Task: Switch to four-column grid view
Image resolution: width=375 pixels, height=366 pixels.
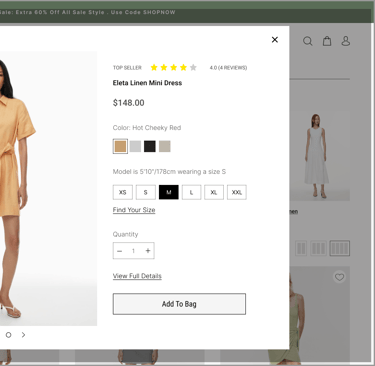Action: 340,248
